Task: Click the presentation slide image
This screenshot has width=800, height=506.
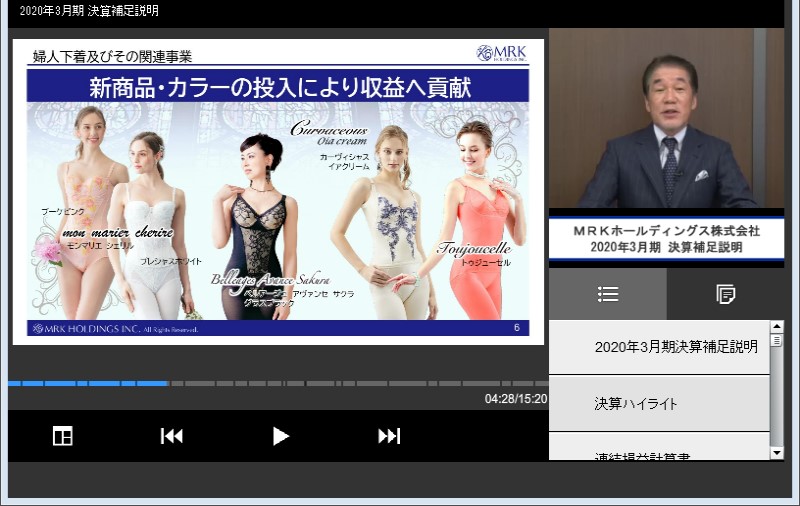Action: pyautogui.click(x=278, y=192)
